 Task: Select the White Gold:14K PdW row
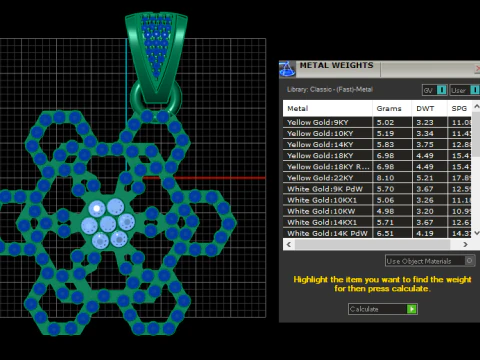pos(377,233)
